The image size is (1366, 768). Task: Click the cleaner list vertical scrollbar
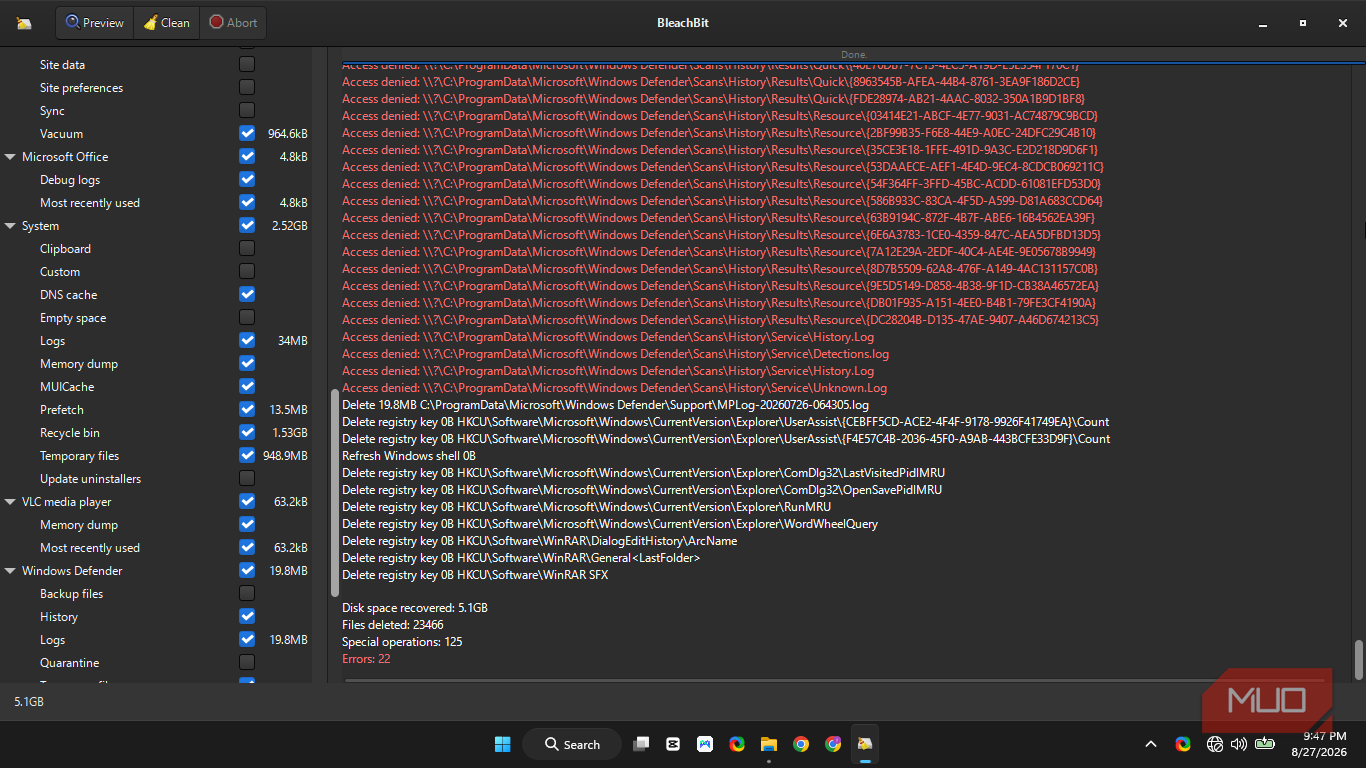coord(334,493)
